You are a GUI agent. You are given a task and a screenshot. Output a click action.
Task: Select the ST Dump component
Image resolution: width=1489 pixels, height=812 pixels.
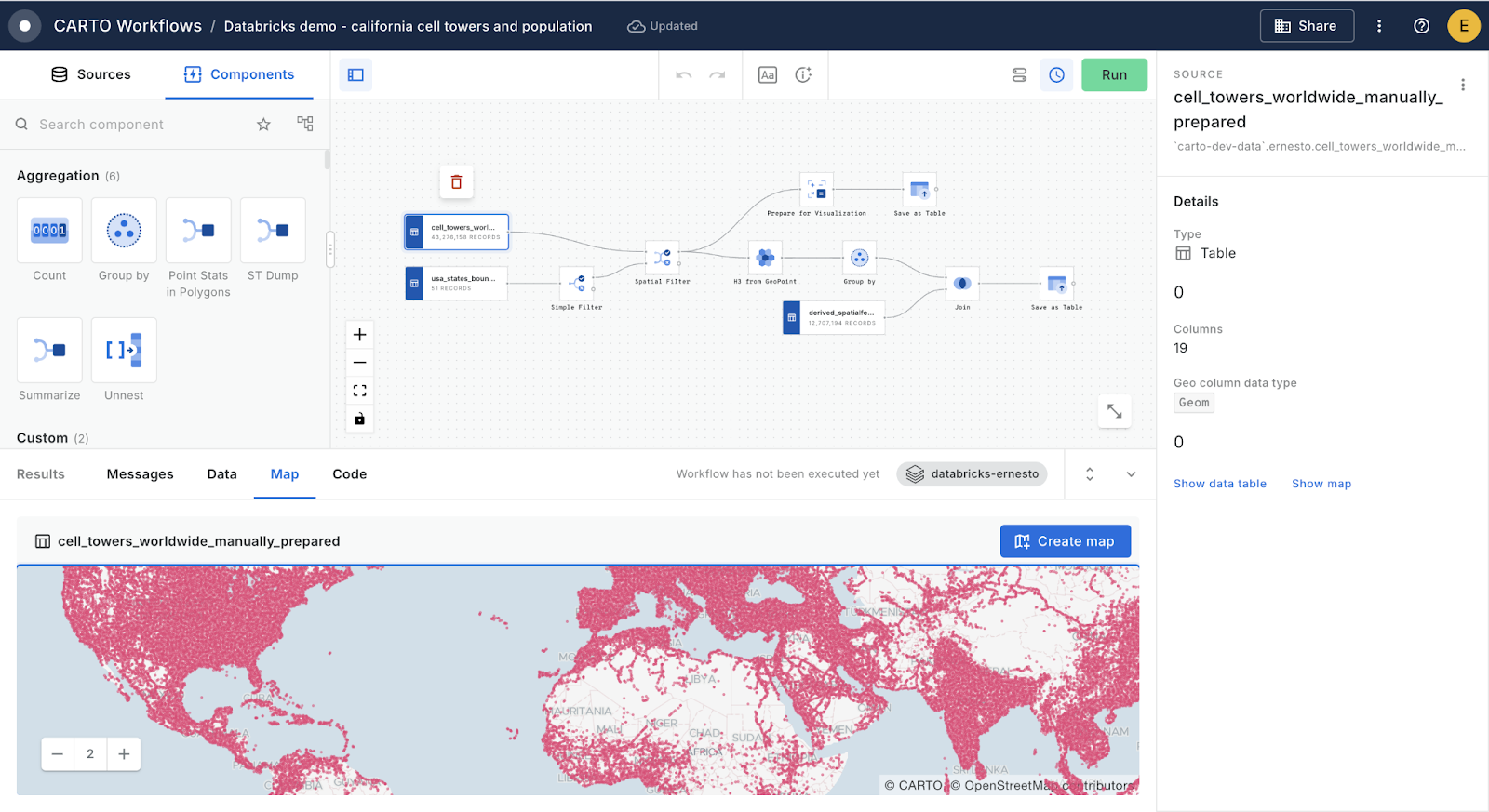273,231
